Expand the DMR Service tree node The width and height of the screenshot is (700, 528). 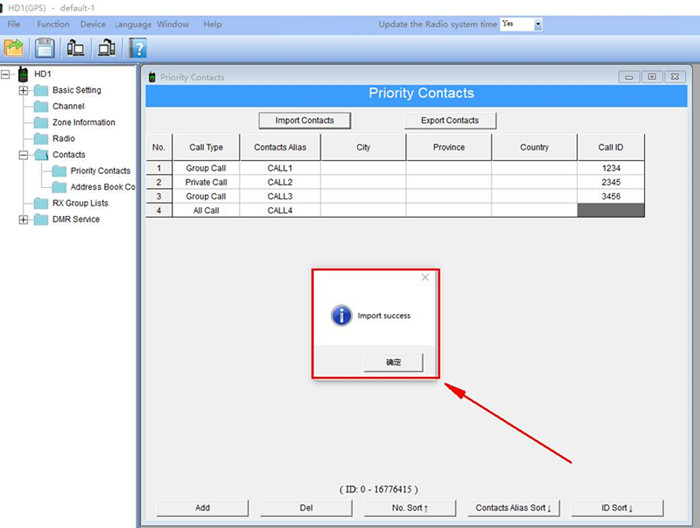pos(24,220)
